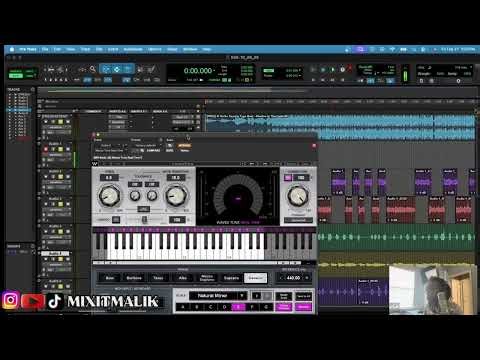Decrease the 440.00 reference pitch

click(x=281, y=277)
